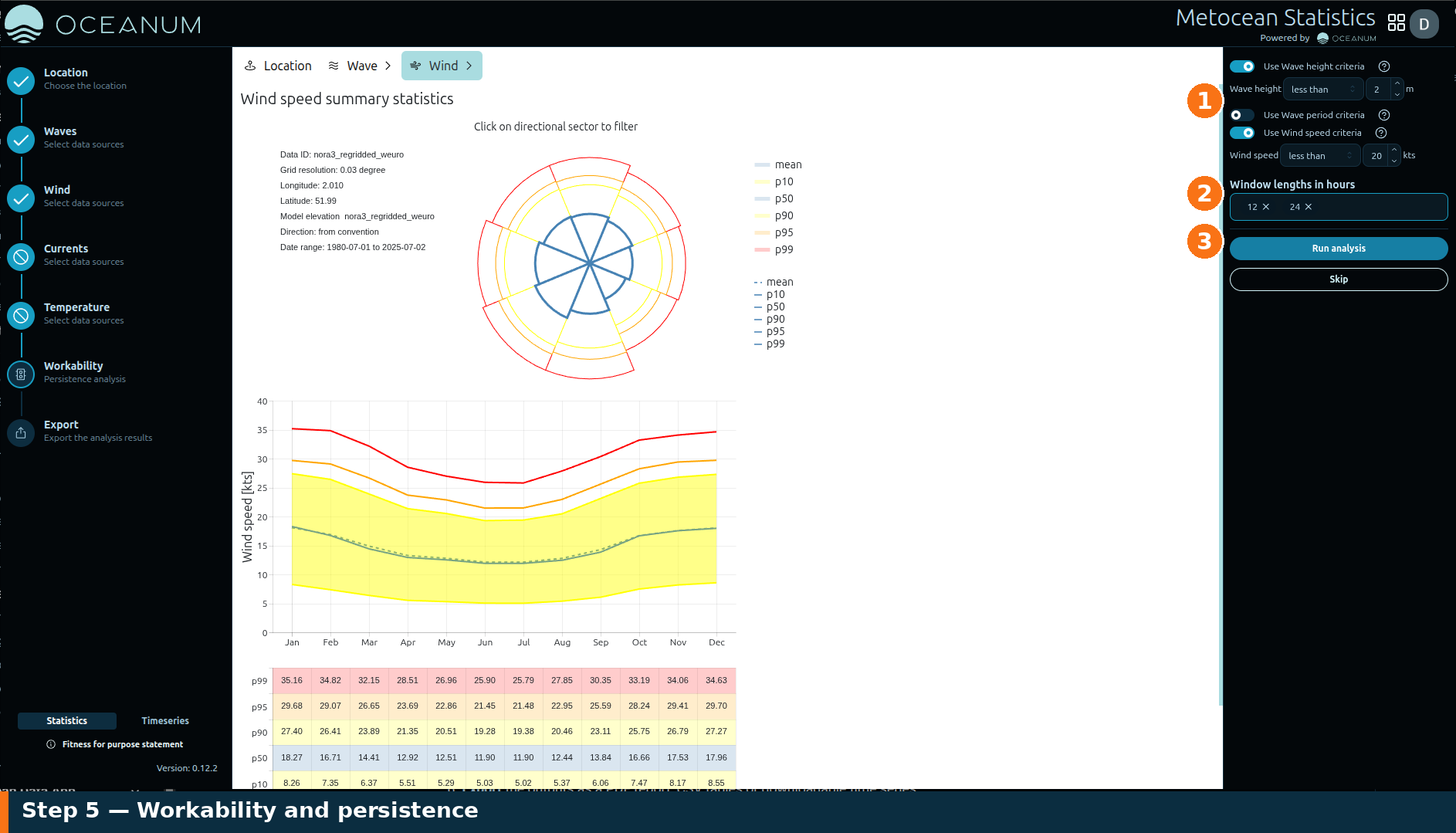Click the p90 band color swatch
Viewport: 1456px width, 833px height.
[x=762, y=216]
